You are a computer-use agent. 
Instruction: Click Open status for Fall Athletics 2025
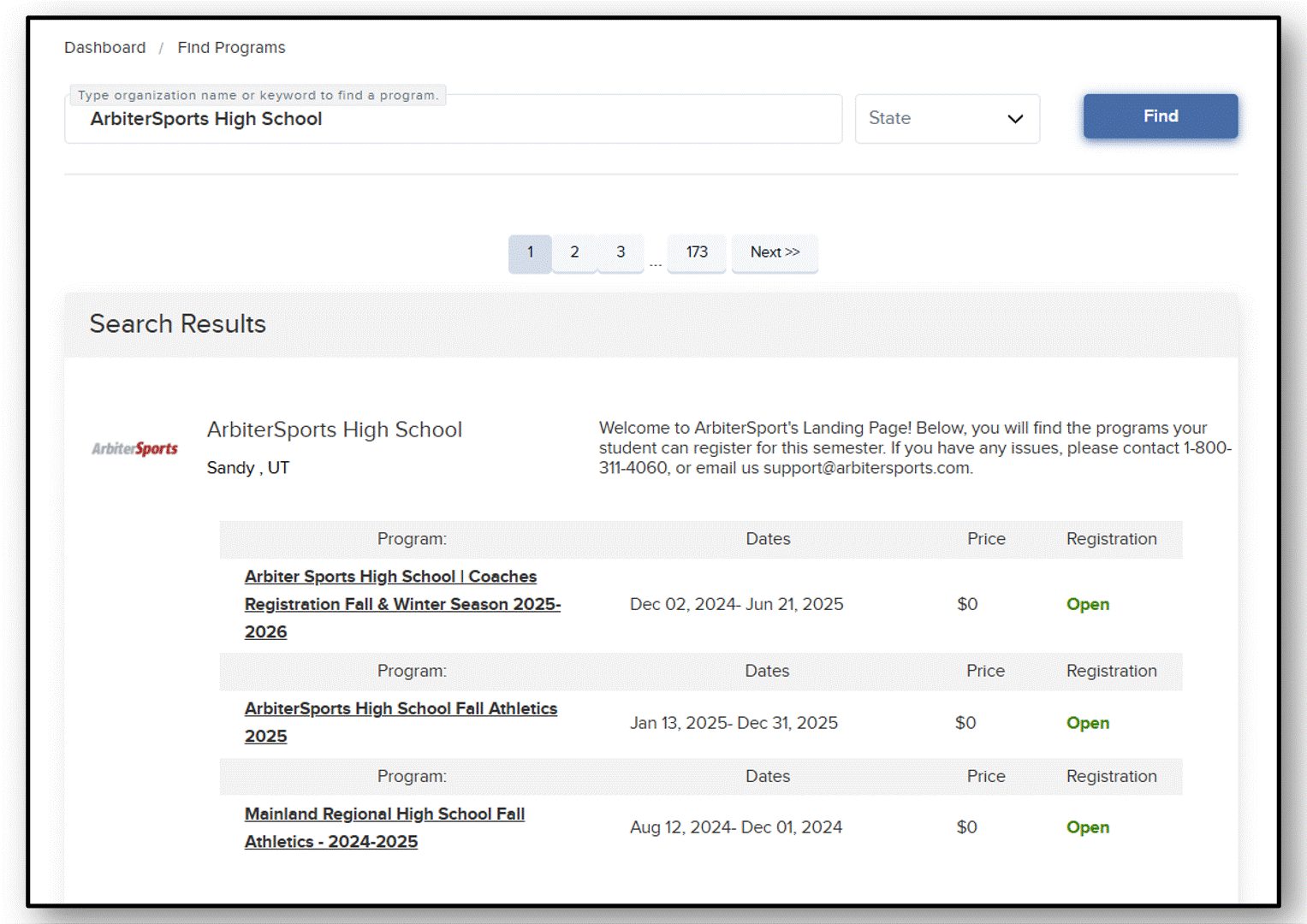pyautogui.click(x=1088, y=723)
